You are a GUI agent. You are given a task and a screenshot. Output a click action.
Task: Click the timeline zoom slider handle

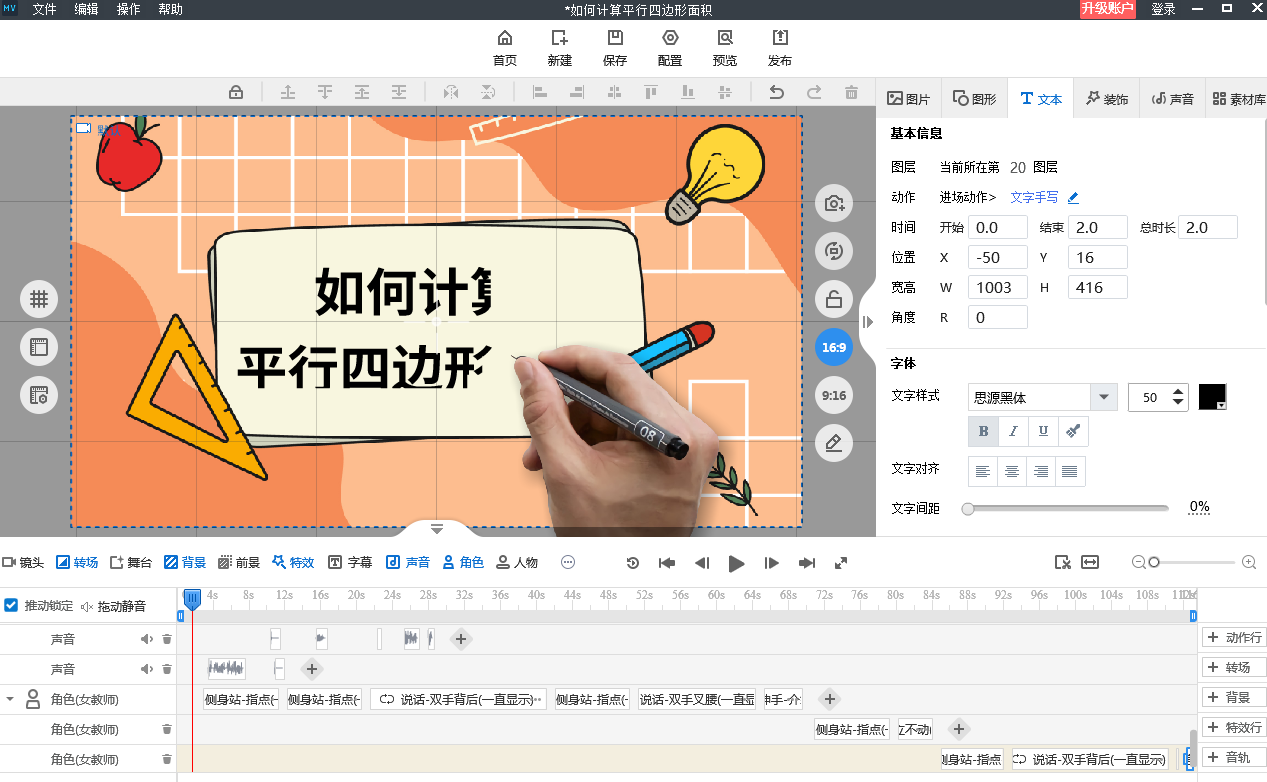click(x=1154, y=563)
